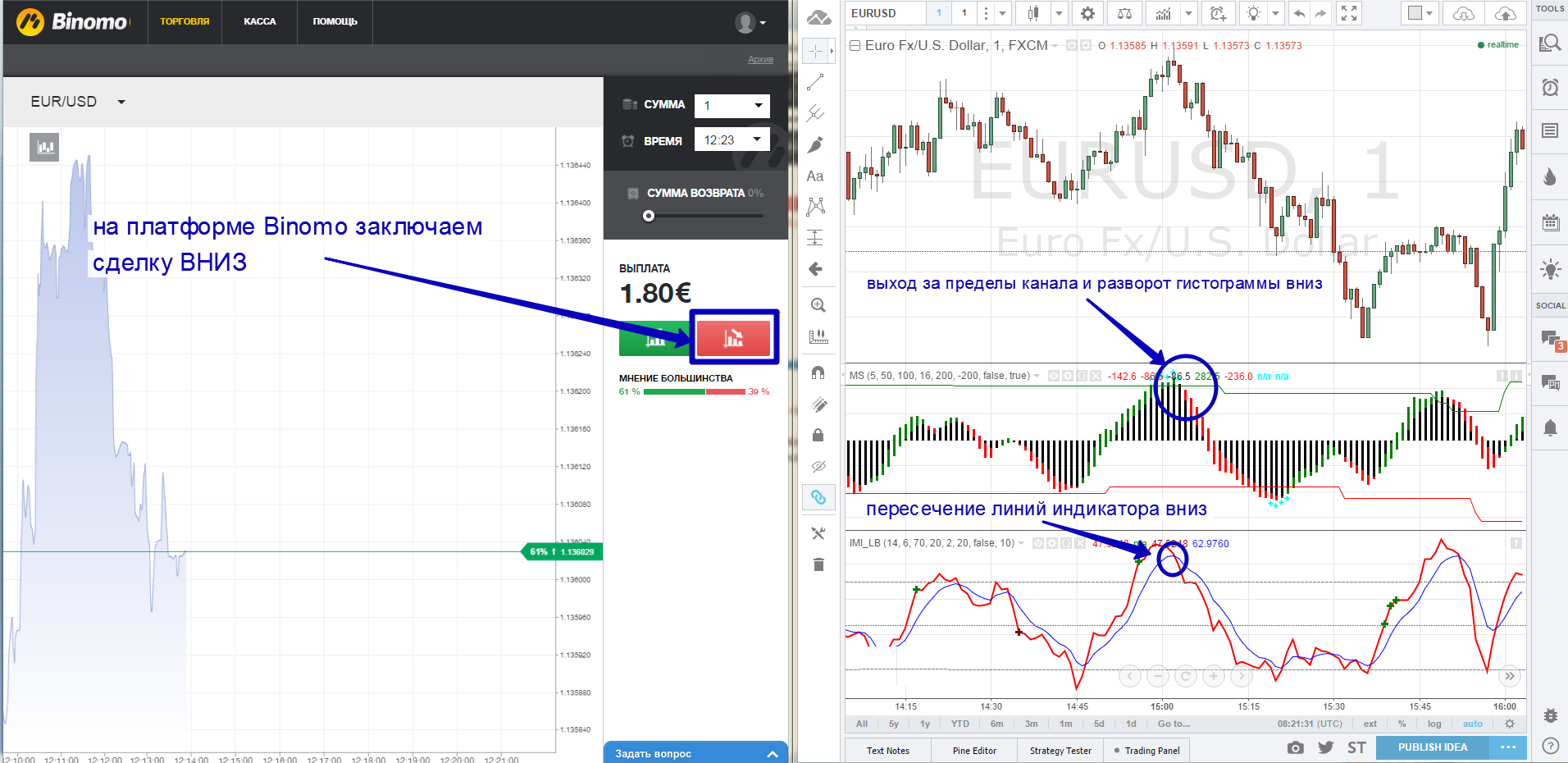Expand the ВРЕМЯ time dropdown
The height and width of the screenshot is (763, 1568).
pyautogui.click(x=732, y=139)
